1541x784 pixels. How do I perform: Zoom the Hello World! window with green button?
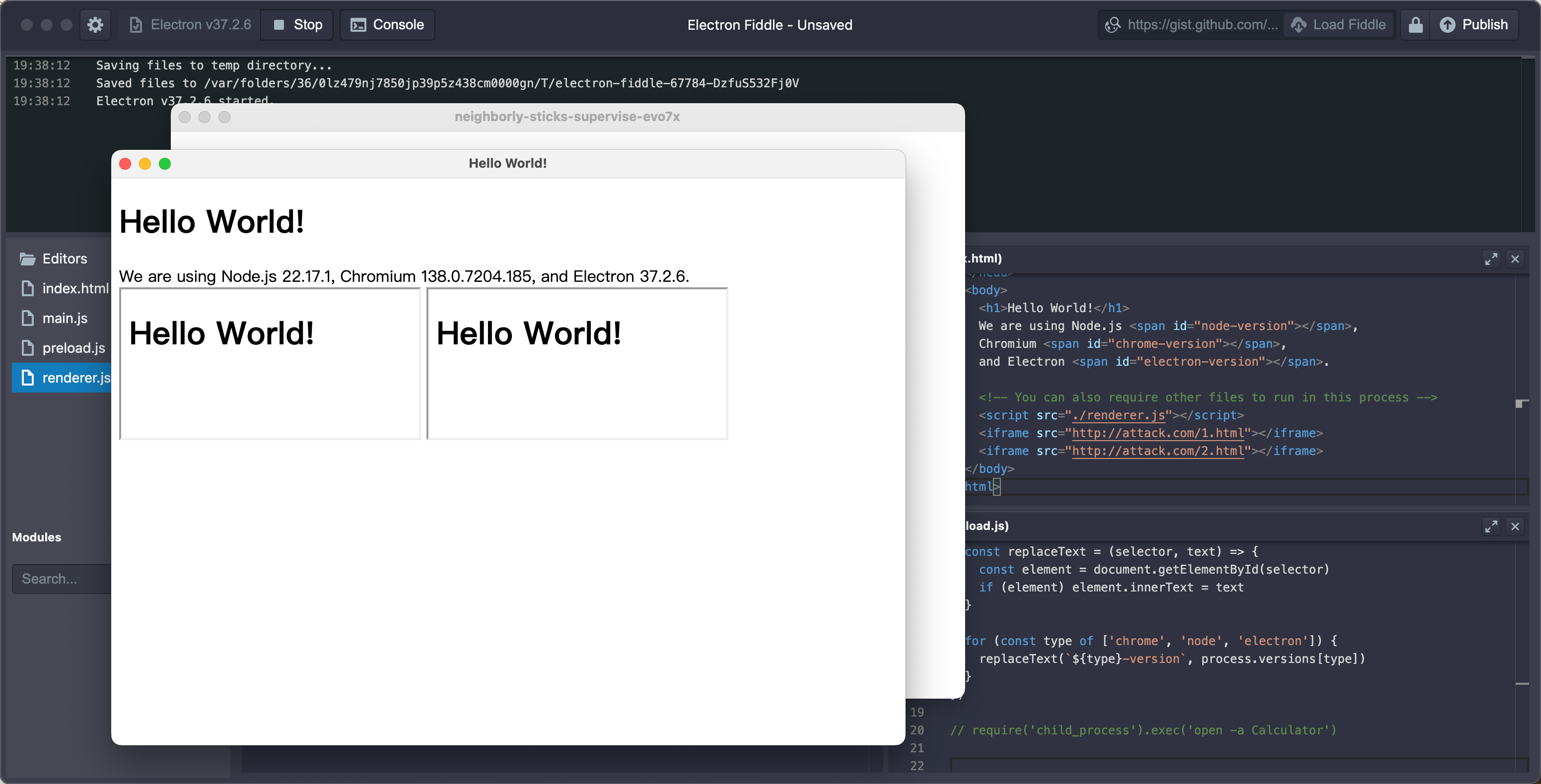pos(165,164)
